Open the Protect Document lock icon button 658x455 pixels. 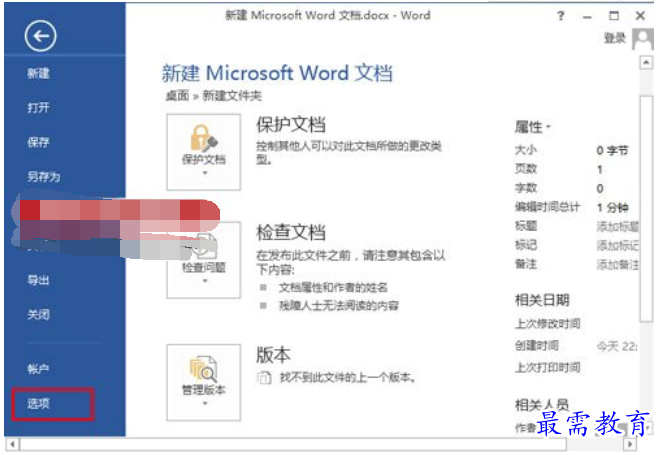pyautogui.click(x=204, y=152)
